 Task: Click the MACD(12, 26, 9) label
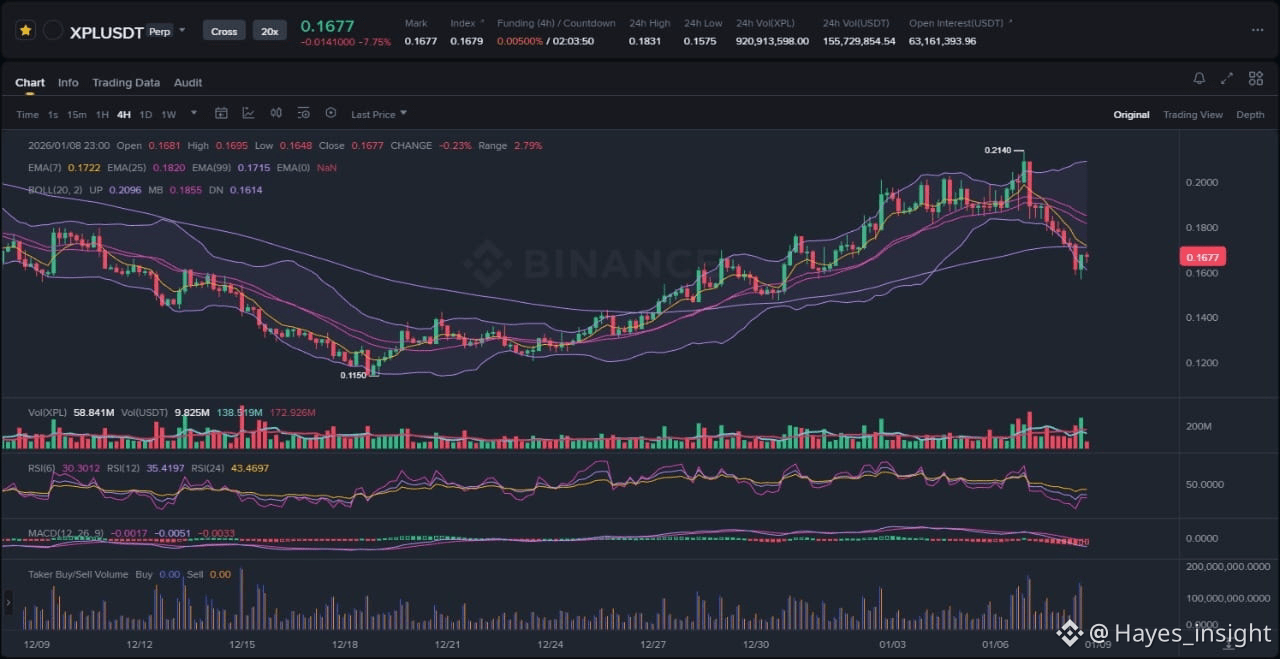(x=66, y=533)
